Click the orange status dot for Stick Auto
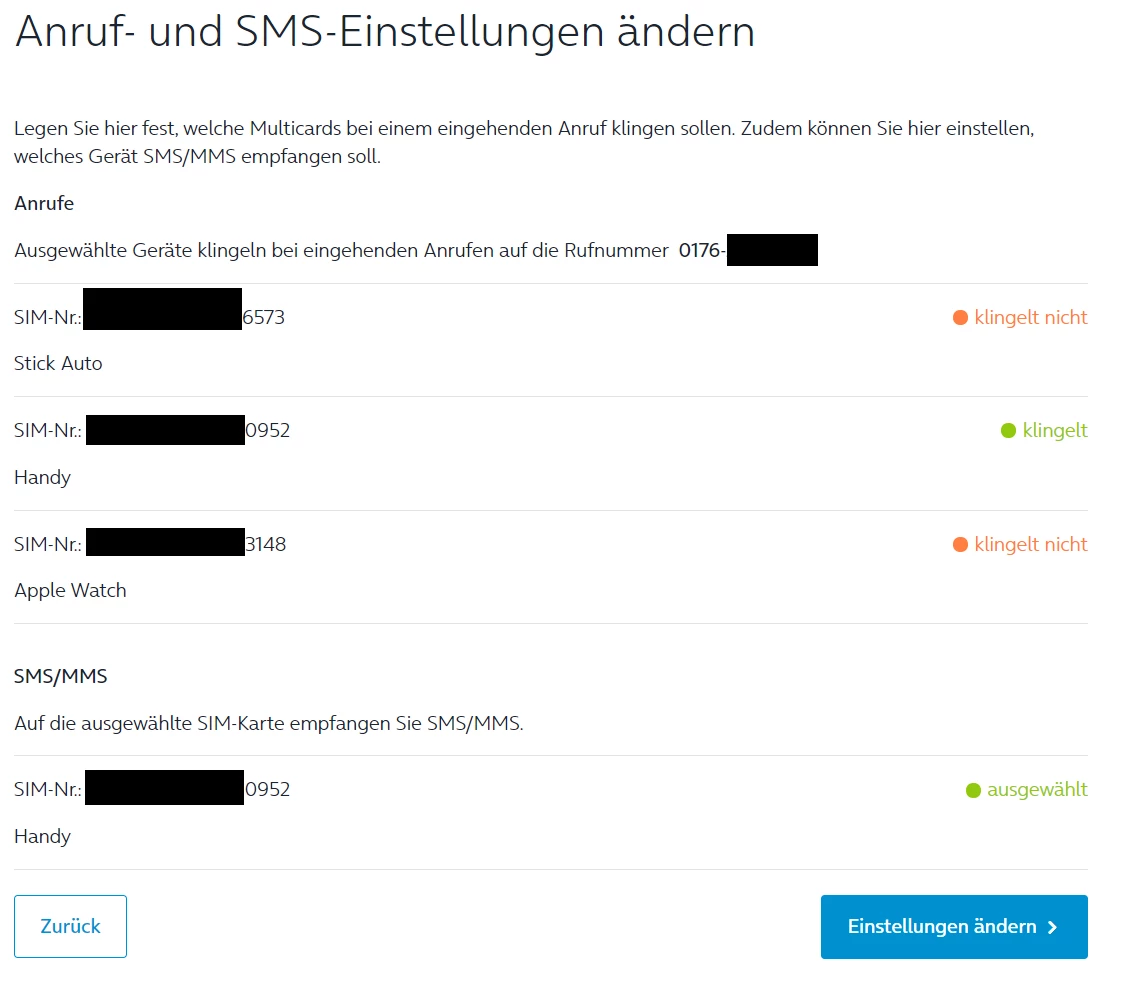 960,318
